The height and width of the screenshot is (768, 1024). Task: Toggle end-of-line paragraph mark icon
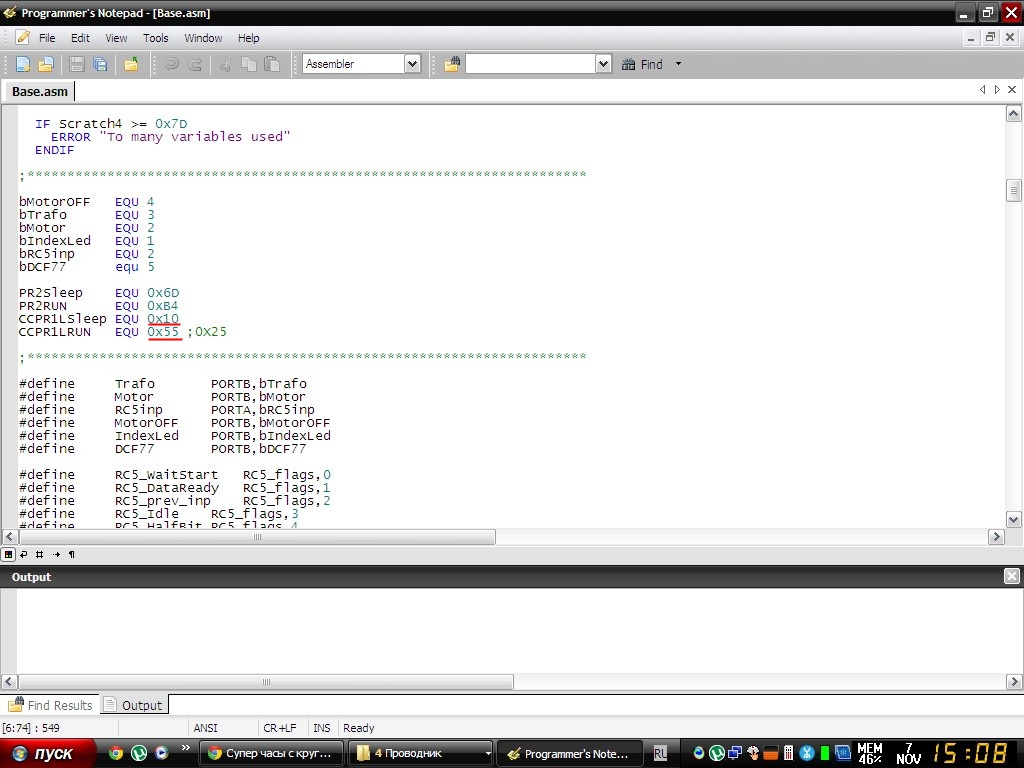pos(71,554)
